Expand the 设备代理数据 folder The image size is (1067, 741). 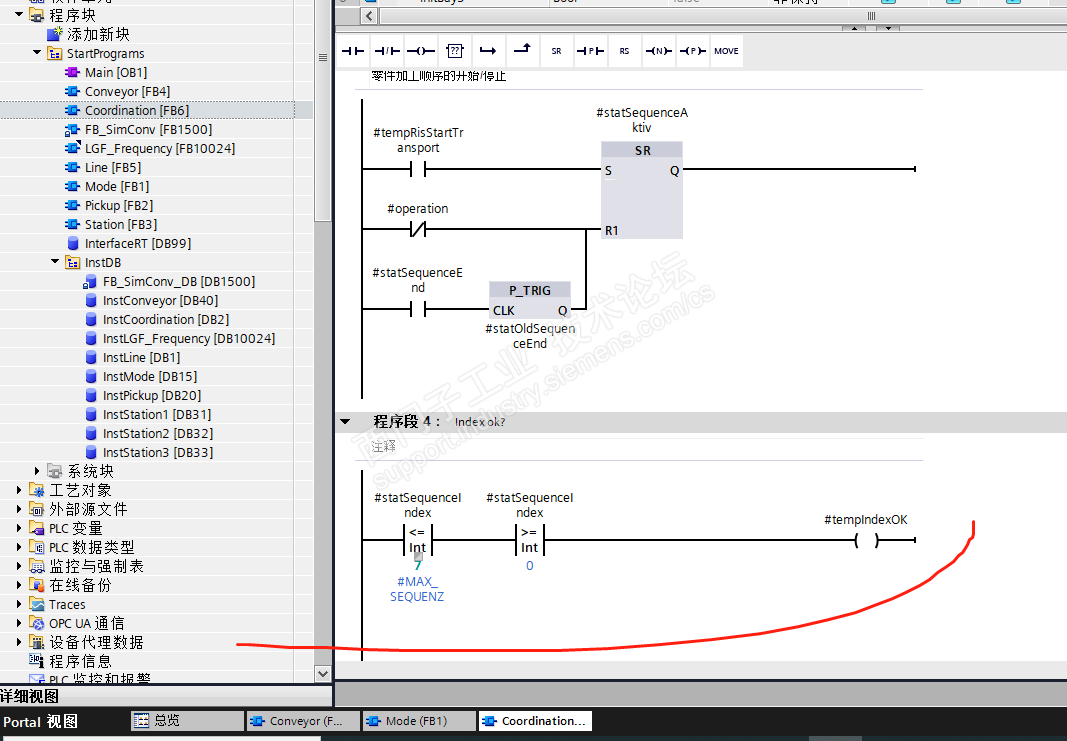pyautogui.click(x=19, y=642)
